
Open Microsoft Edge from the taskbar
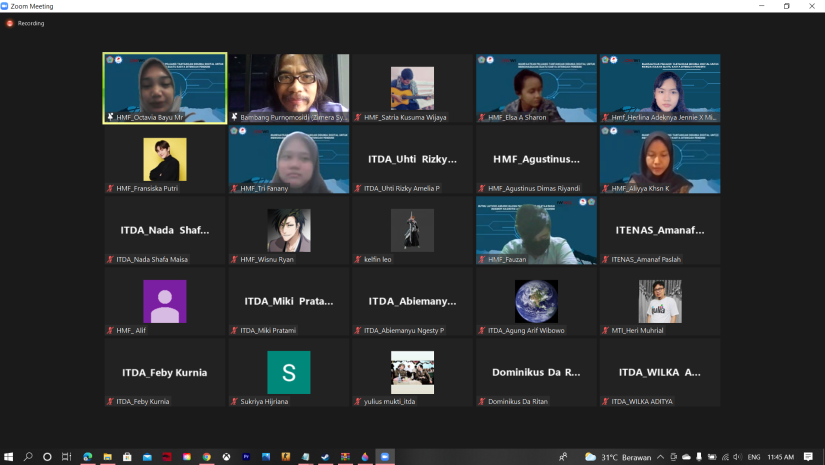[87, 456]
